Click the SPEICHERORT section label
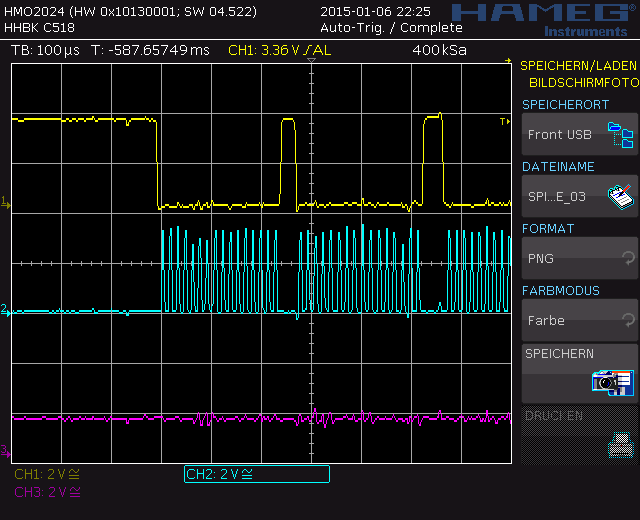 click(x=565, y=105)
